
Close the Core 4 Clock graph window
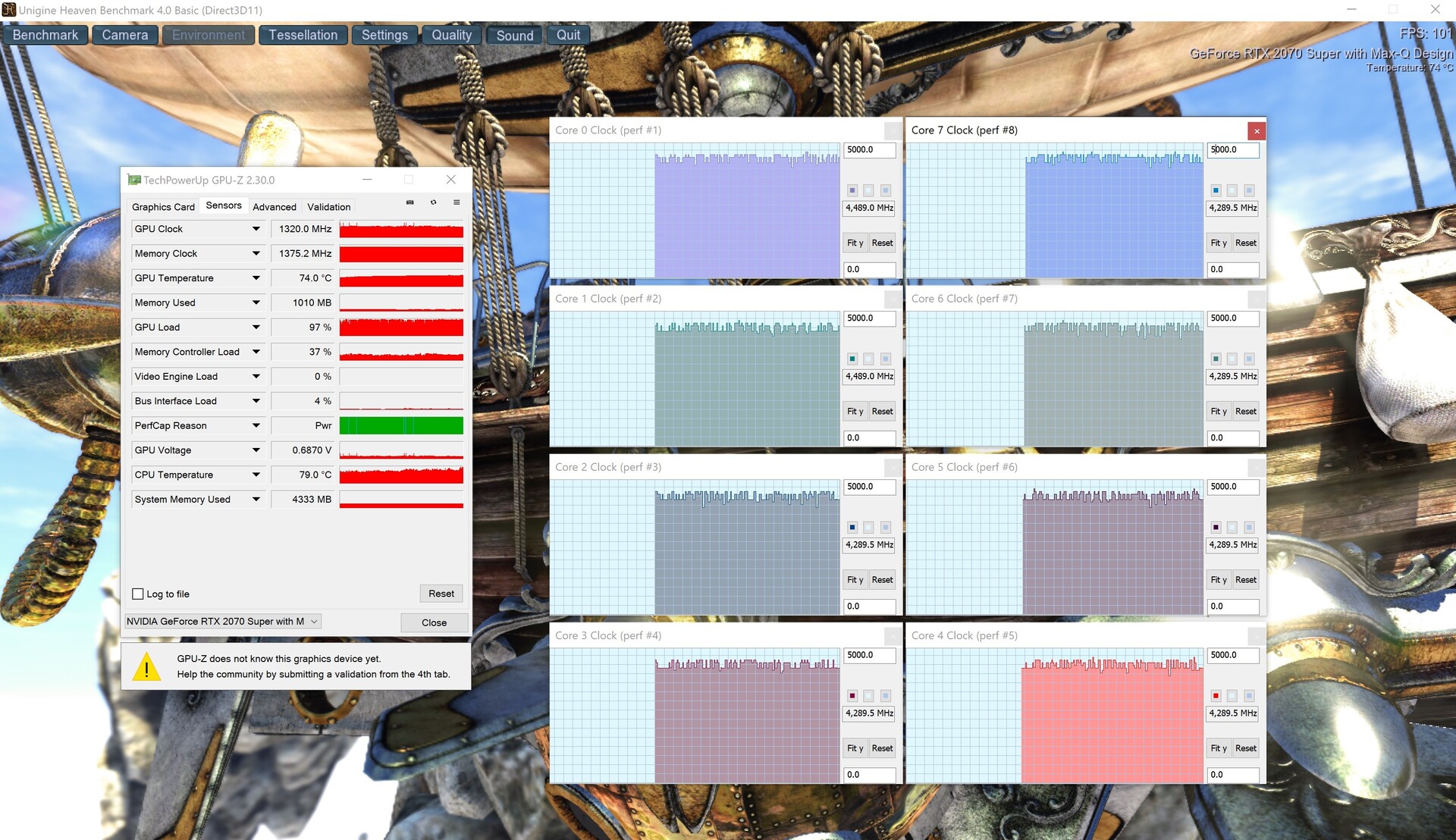click(x=1257, y=635)
